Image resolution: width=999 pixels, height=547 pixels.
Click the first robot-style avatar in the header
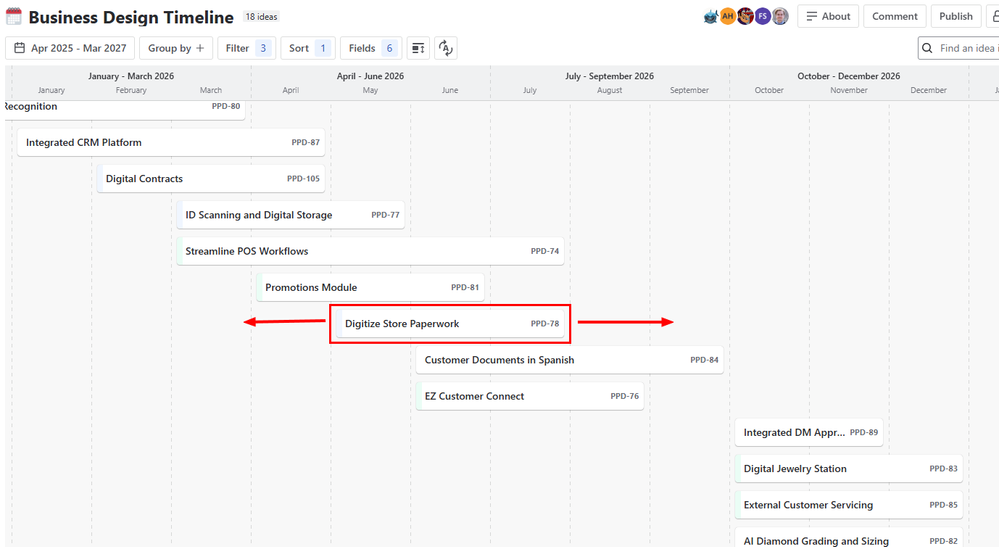pos(710,17)
